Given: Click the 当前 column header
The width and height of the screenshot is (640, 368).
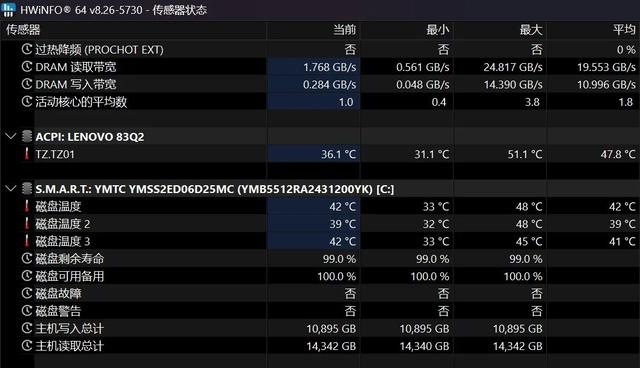Looking at the screenshot, I should coord(345,30).
